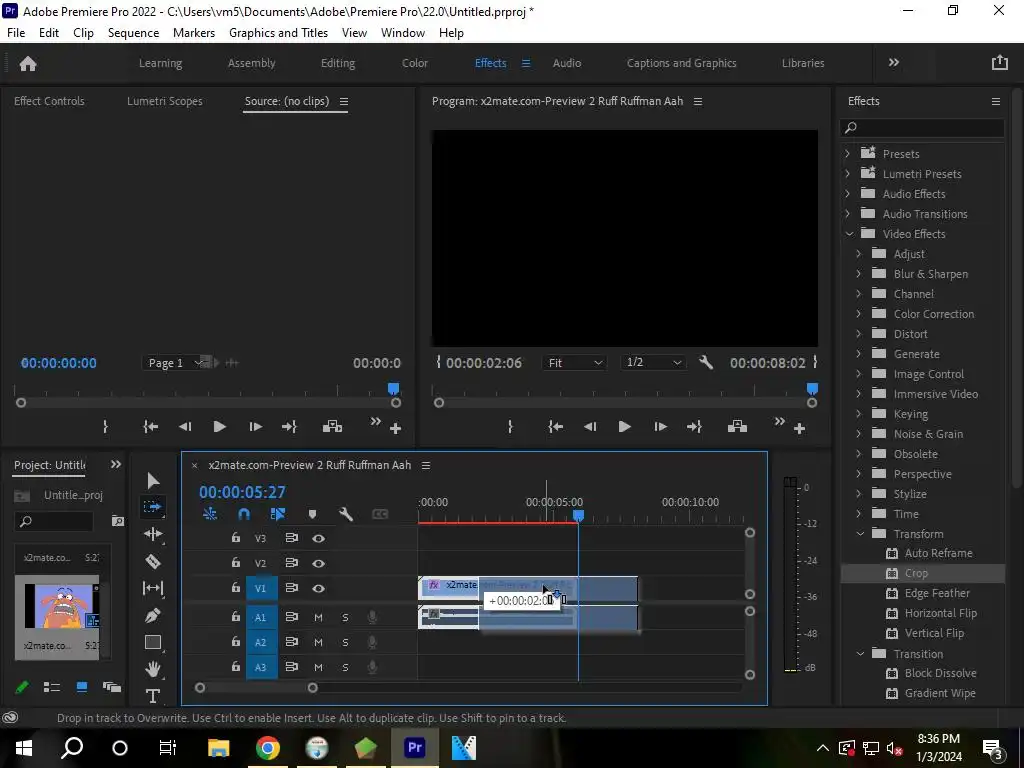Image resolution: width=1024 pixels, height=768 pixels.
Task: Click Add Marker in the timeline
Action: point(312,515)
